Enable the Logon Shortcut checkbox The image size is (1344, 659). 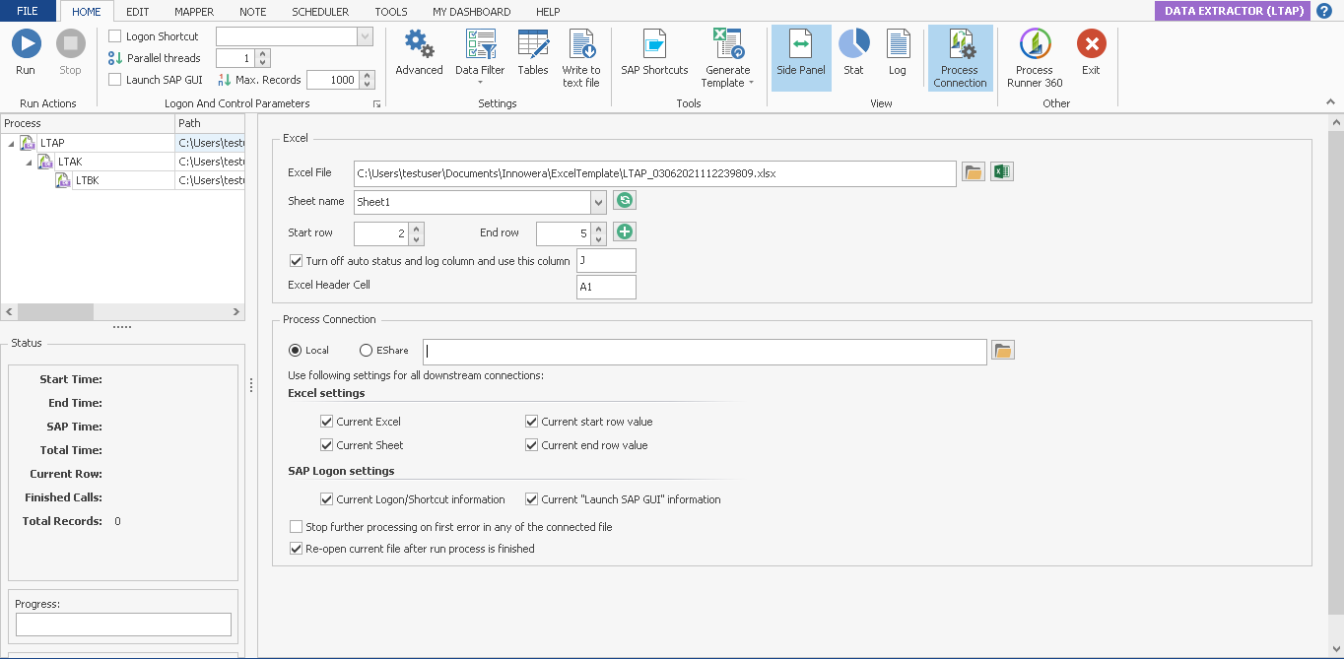(x=115, y=37)
